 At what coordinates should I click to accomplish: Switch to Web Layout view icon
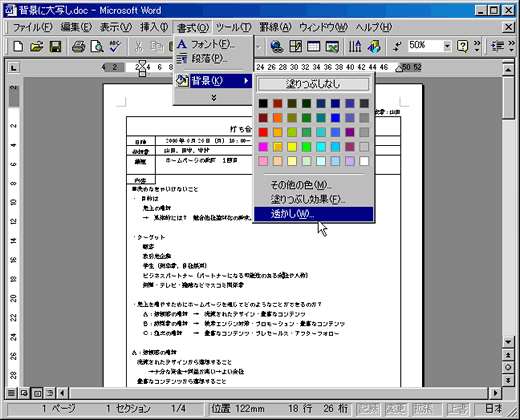(24, 393)
